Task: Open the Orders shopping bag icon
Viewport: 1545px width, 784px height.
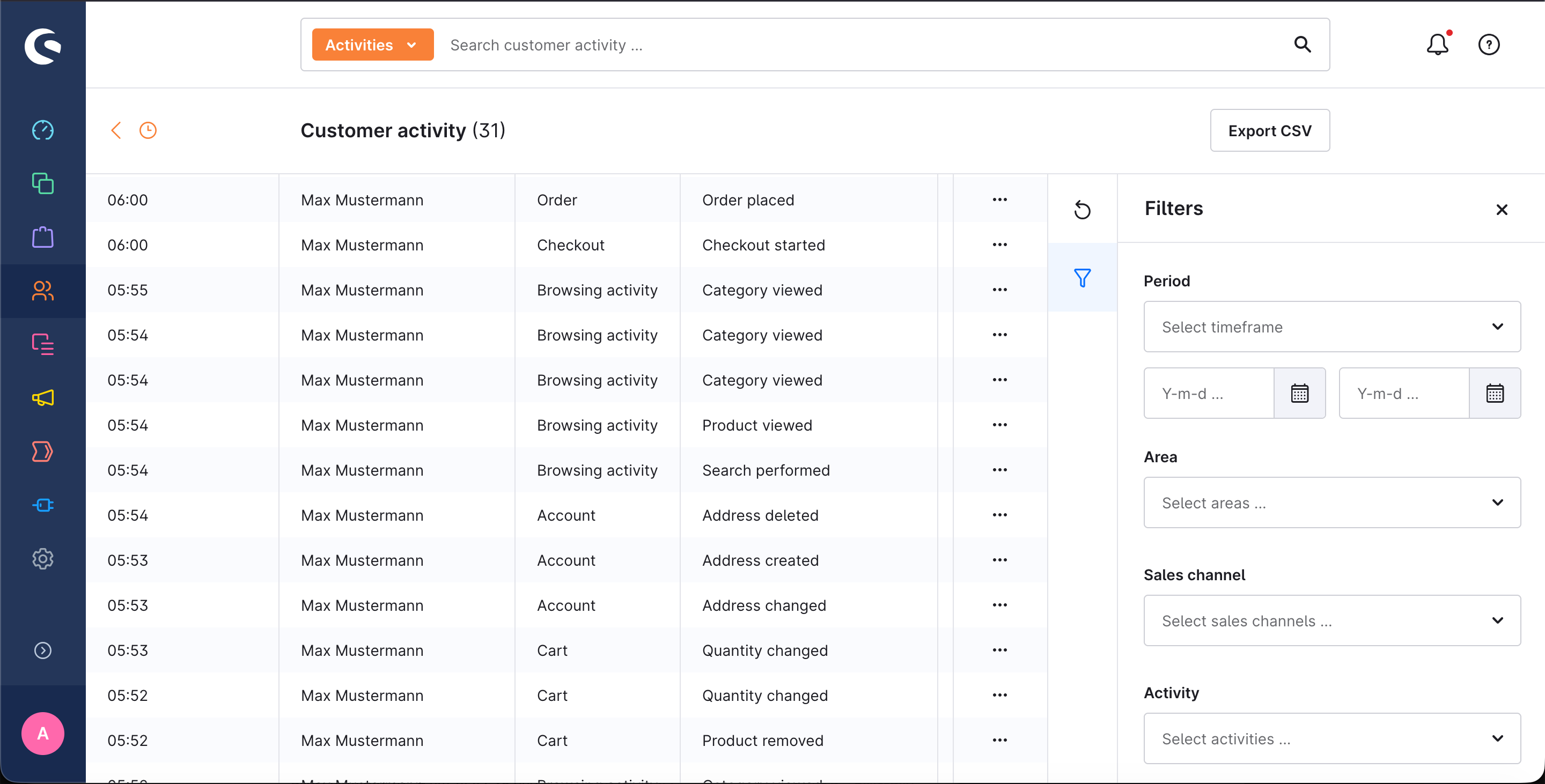Action: 42,237
